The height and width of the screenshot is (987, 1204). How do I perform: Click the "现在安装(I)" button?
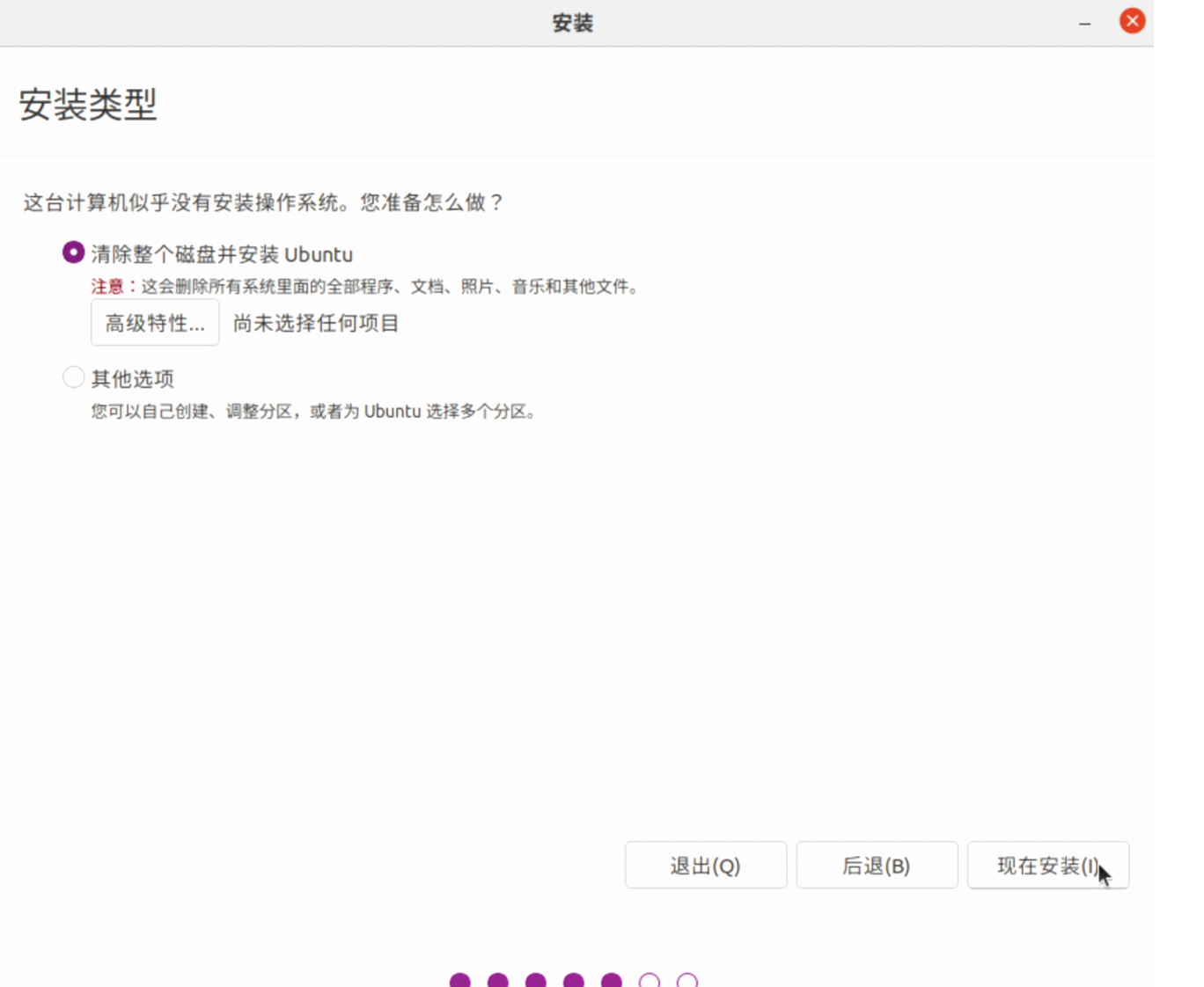click(x=1047, y=866)
